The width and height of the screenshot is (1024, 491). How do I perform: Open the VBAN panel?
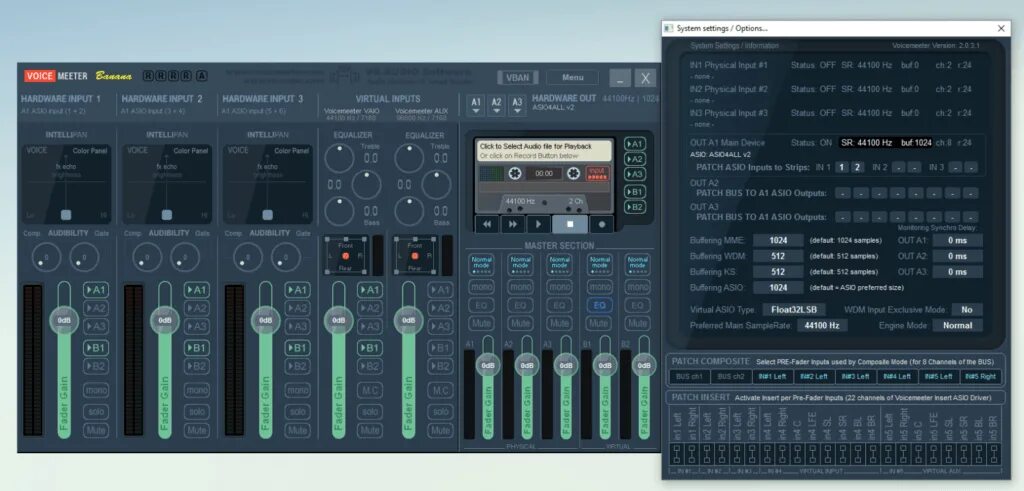click(517, 78)
